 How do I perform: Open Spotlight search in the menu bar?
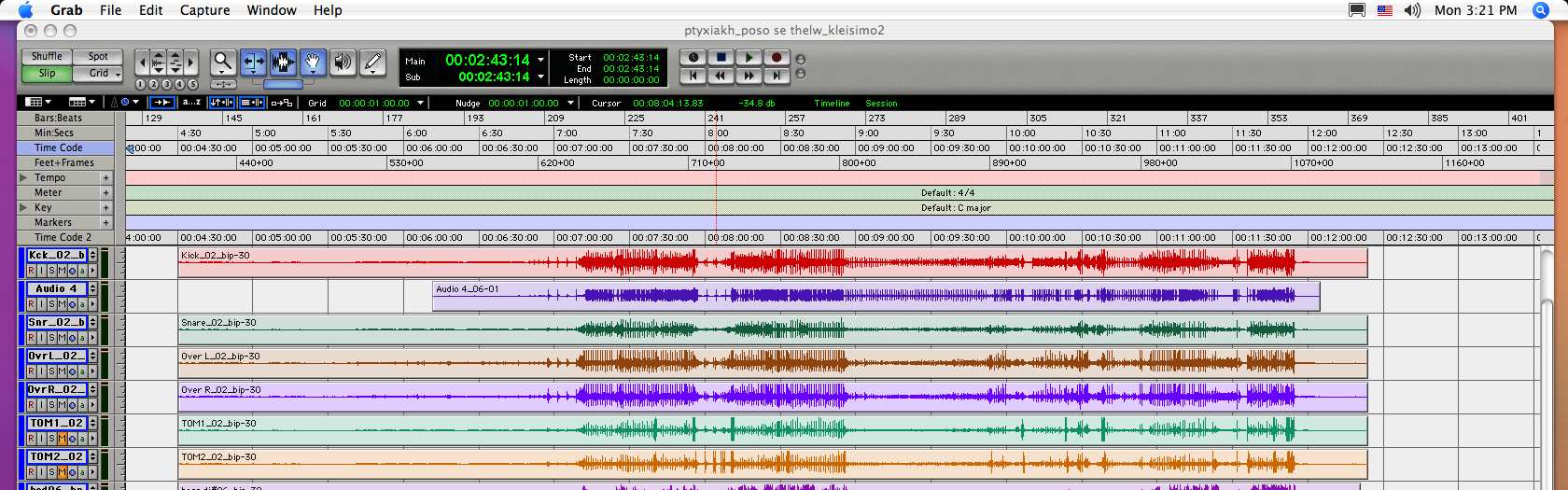click(1541, 10)
